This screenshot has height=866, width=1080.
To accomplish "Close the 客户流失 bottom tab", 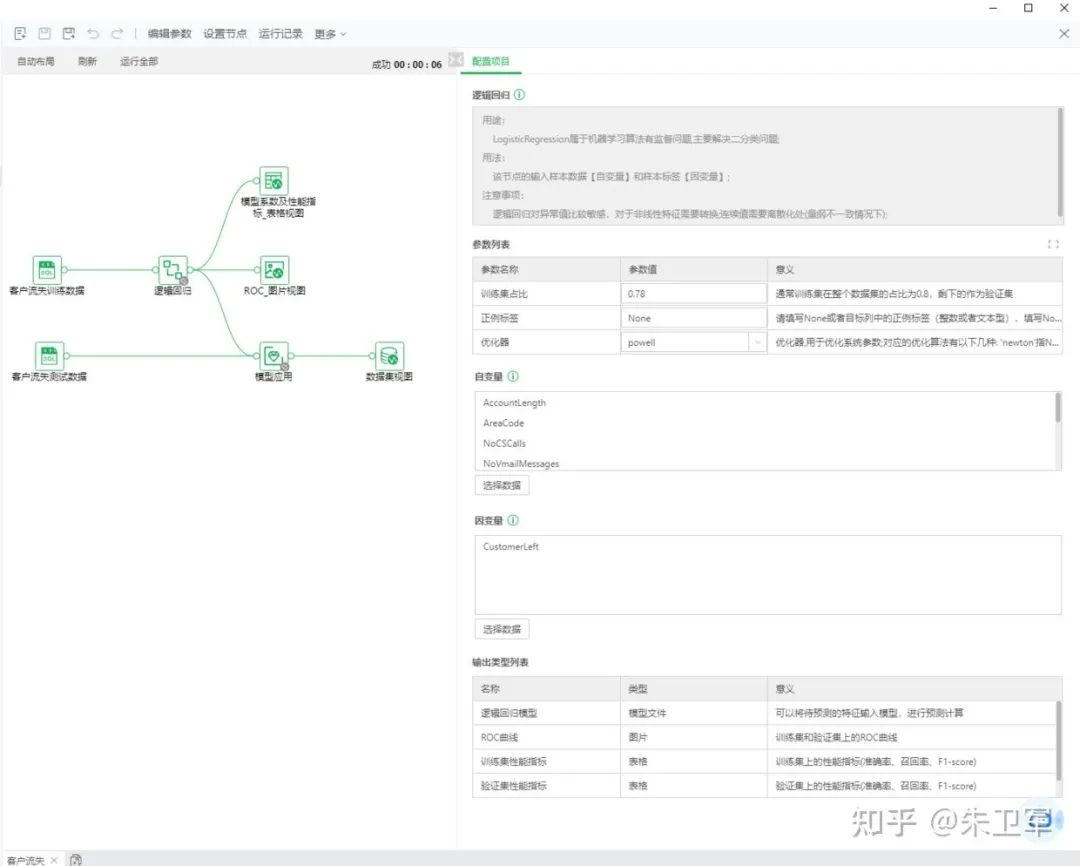I will [54, 860].
